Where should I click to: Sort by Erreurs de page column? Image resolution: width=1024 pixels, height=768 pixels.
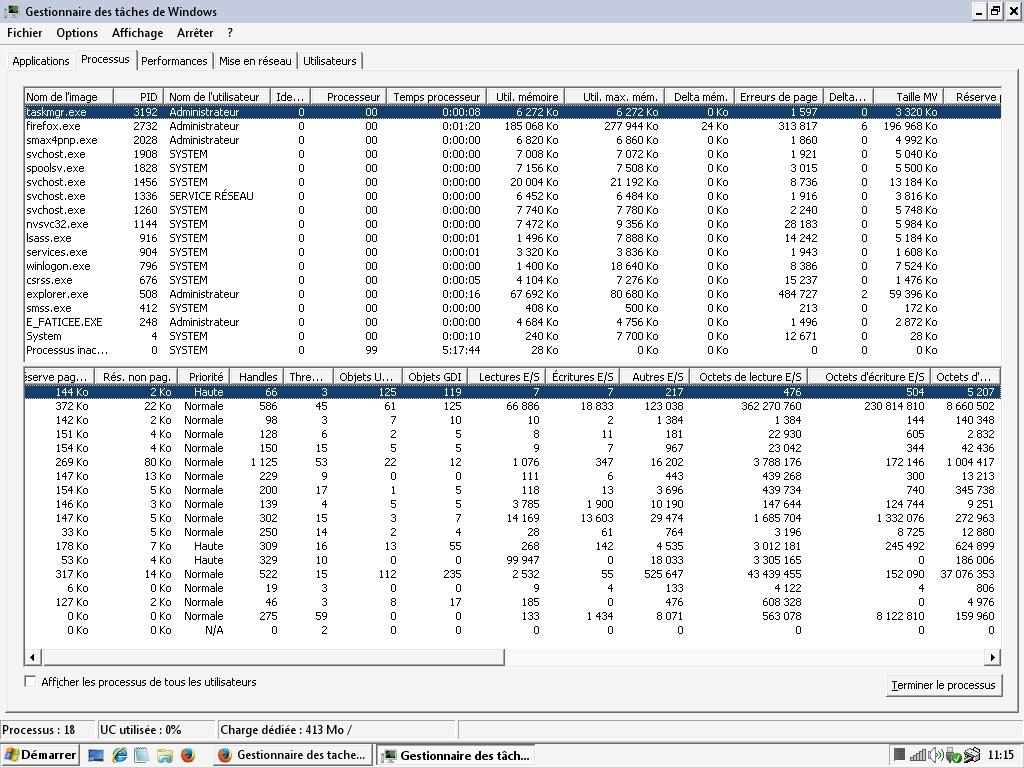(778, 97)
